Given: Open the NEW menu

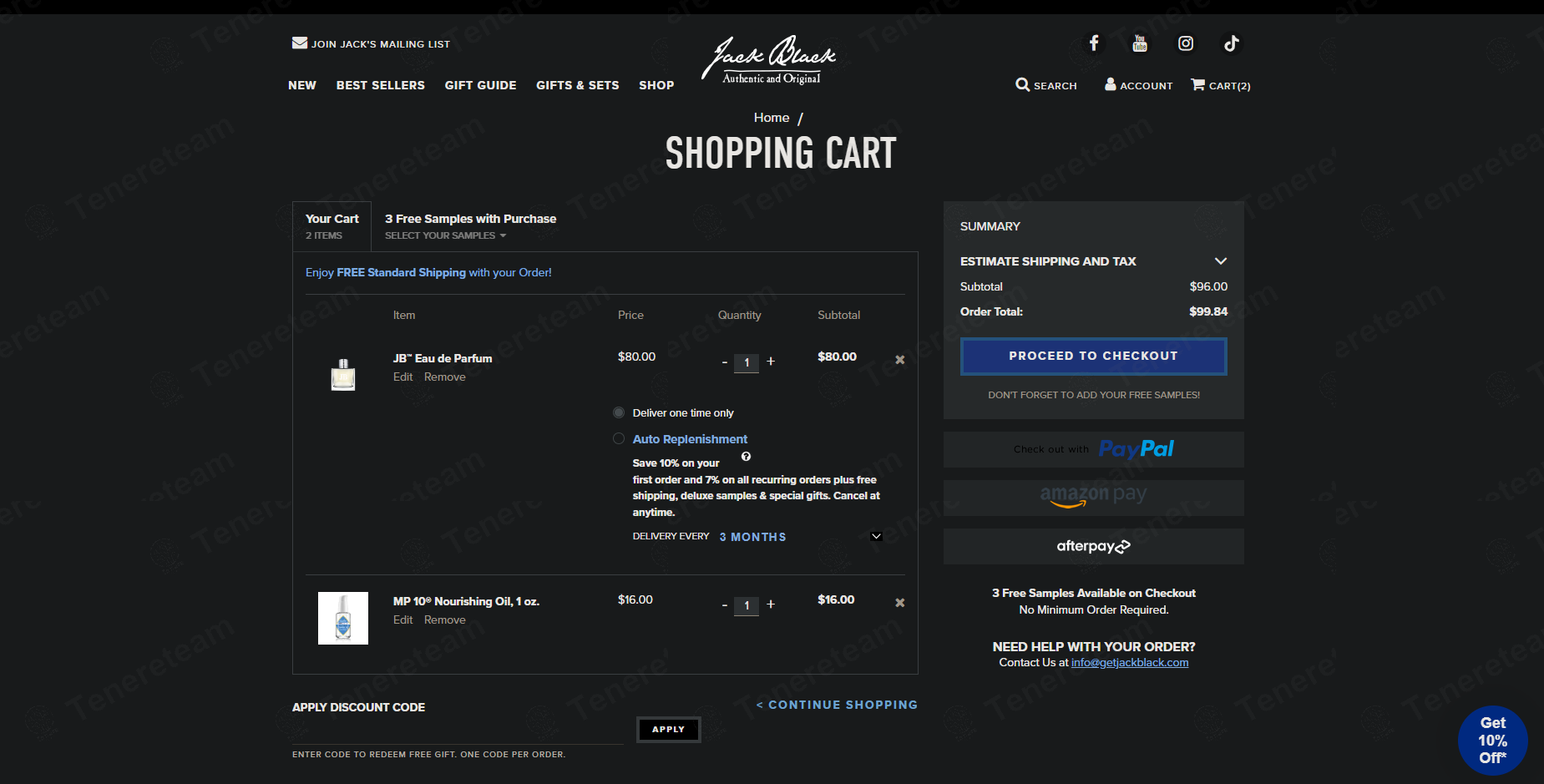Looking at the screenshot, I should (x=302, y=85).
